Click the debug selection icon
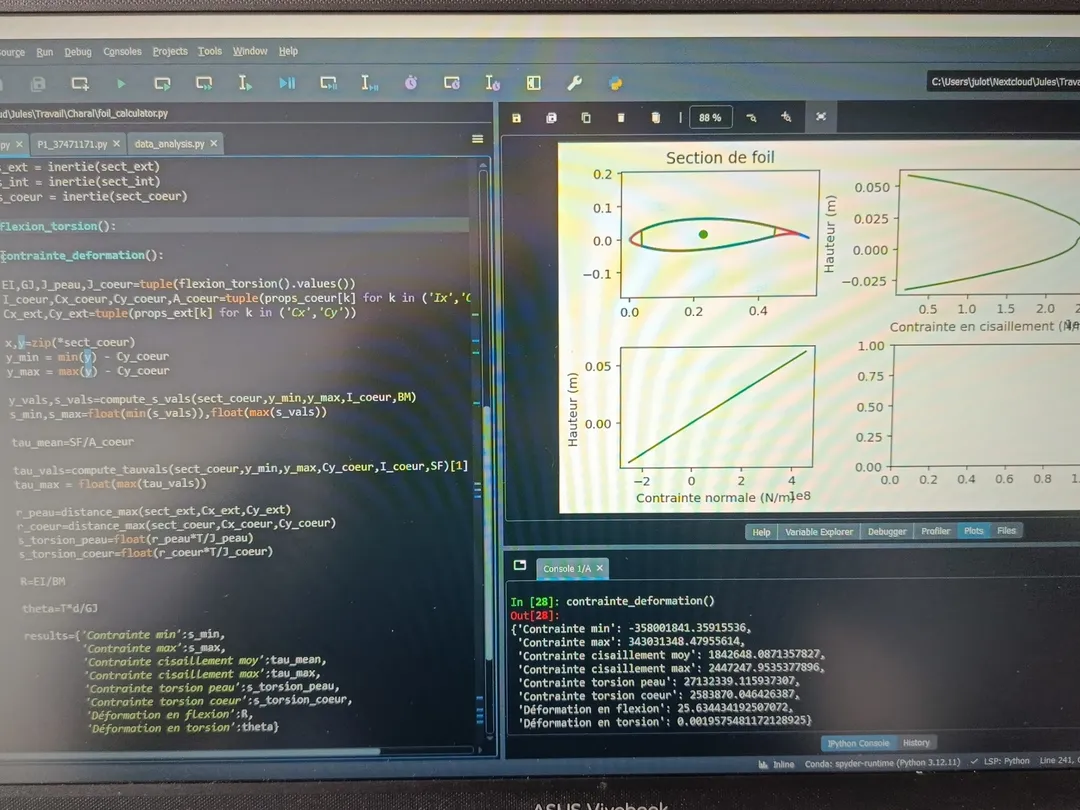The image size is (1080, 810). pos(370,83)
